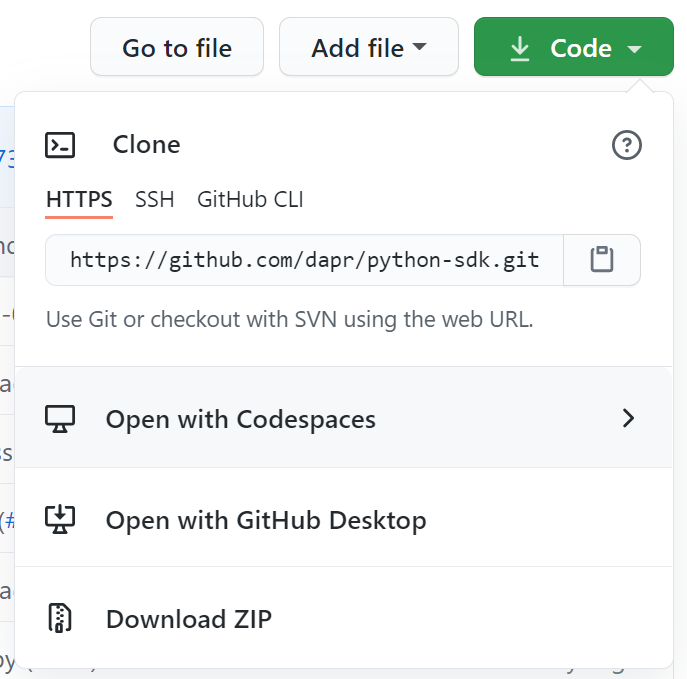Expand the Open with Codespaces chevron
687x679 pixels.
click(x=628, y=418)
